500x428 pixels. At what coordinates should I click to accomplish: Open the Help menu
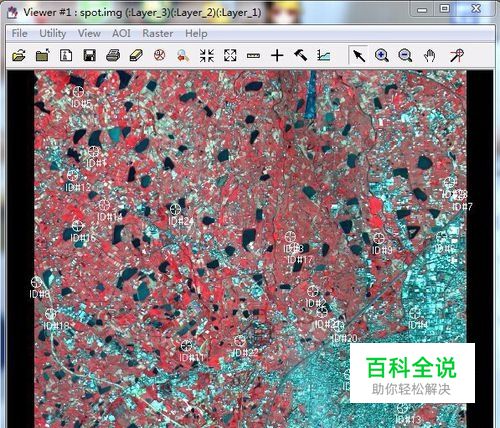196,33
